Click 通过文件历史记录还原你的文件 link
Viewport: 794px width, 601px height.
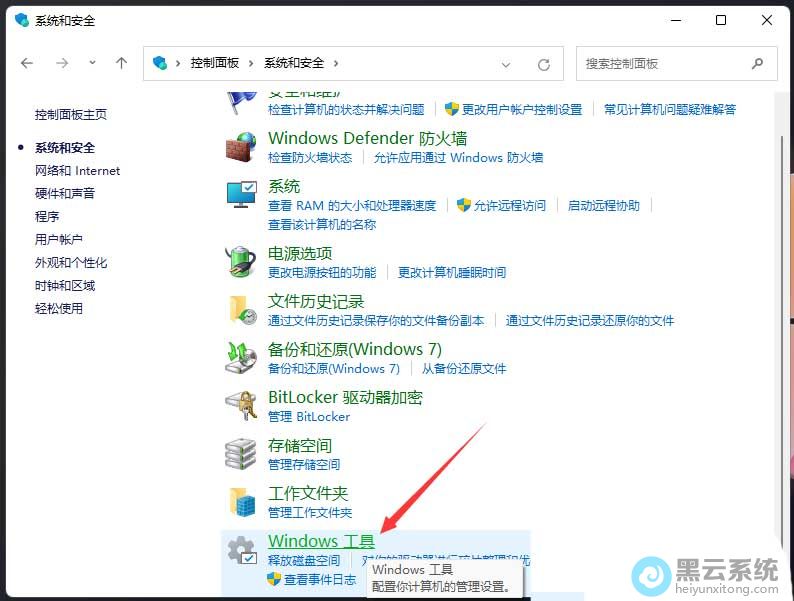pos(590,320)
